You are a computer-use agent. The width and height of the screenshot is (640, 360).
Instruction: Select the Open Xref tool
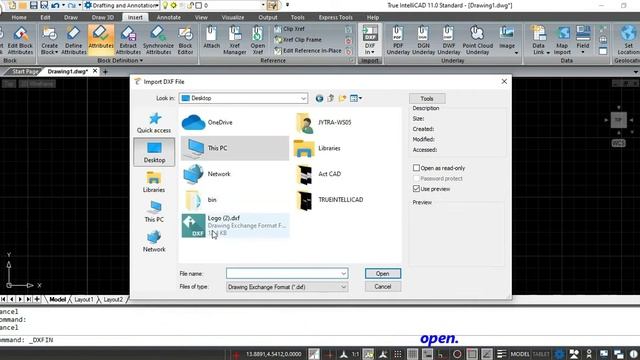pyautogui.click(x=258, y=40)
